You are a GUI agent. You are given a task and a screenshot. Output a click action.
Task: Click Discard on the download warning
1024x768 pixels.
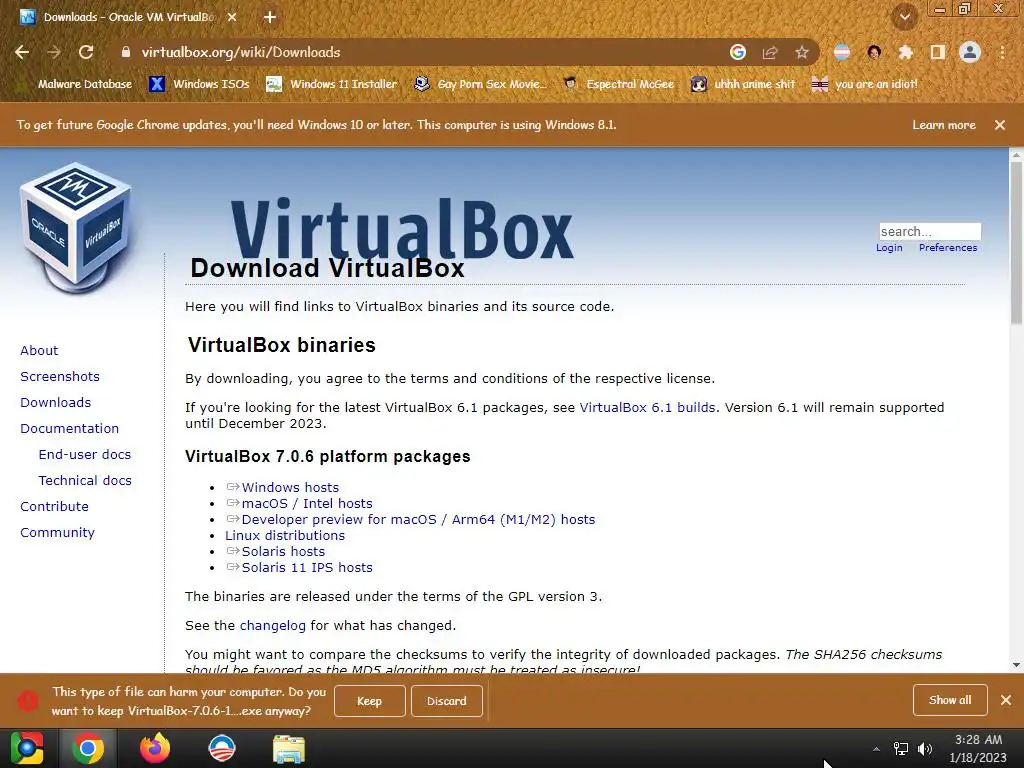pyautogui.click(x=447, y=701)
